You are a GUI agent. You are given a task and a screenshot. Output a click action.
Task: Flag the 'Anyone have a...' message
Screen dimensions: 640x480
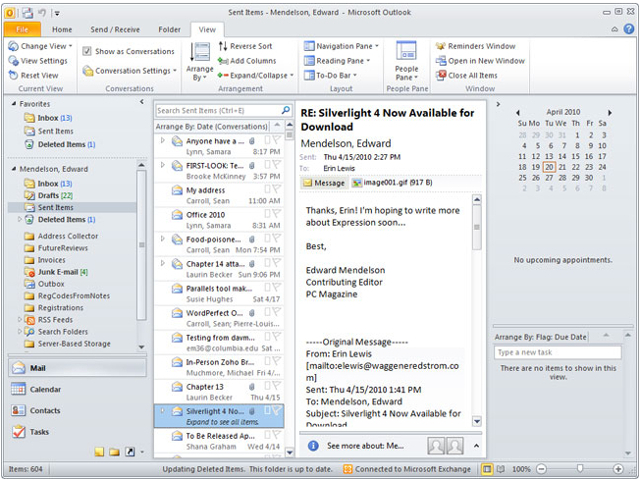coord(277,140)
